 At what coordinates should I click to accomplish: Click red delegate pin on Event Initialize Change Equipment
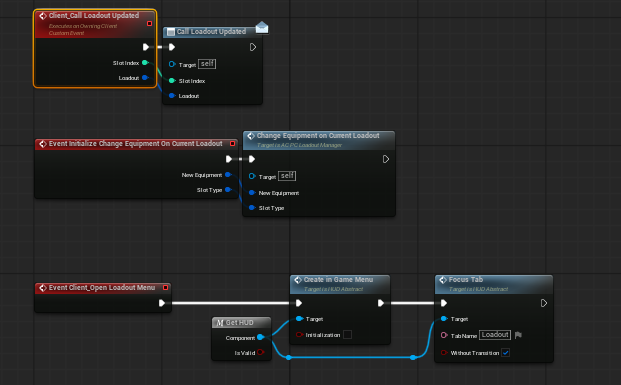coord(232,143)
